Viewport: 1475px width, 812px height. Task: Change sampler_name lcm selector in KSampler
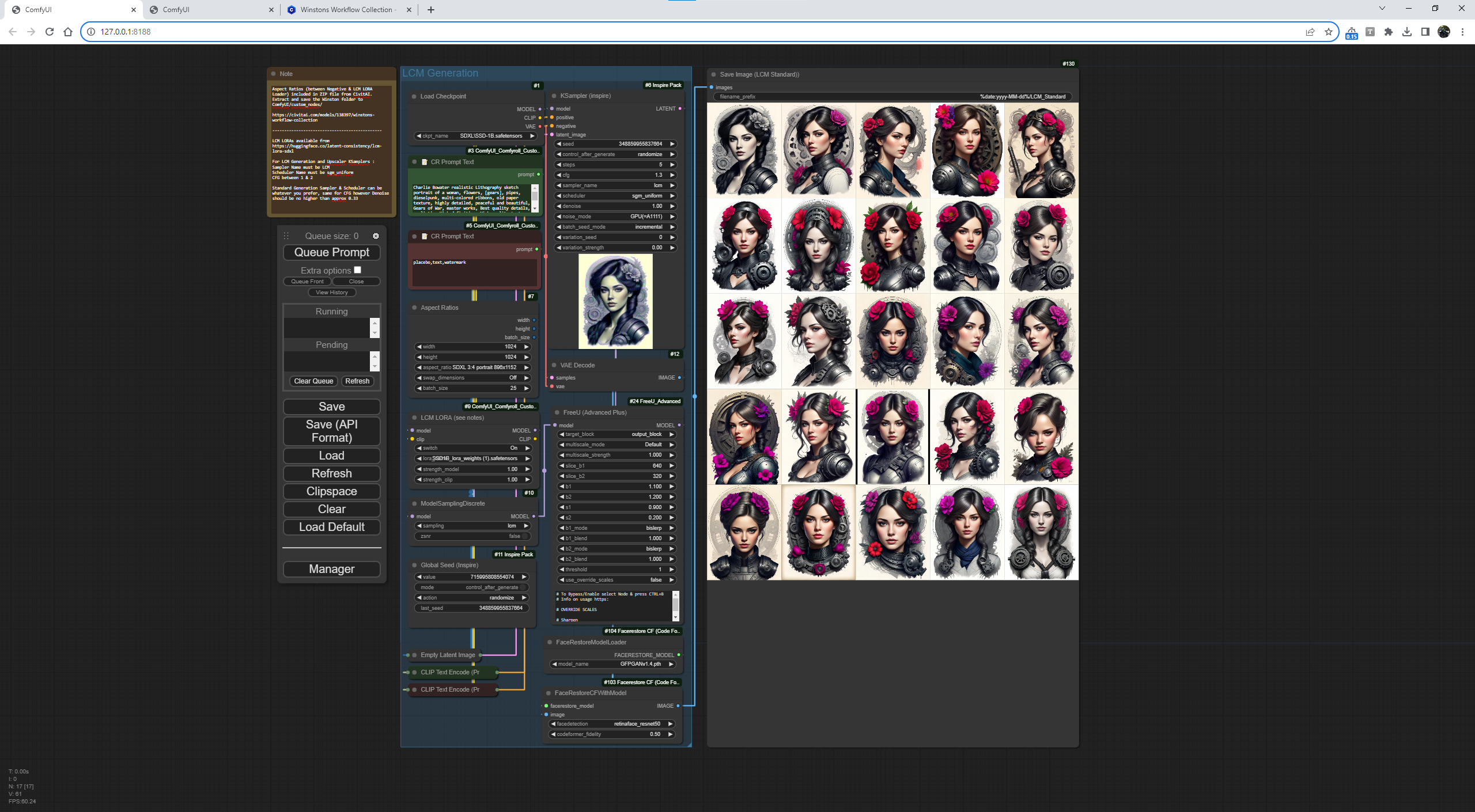tap(615, 185)
